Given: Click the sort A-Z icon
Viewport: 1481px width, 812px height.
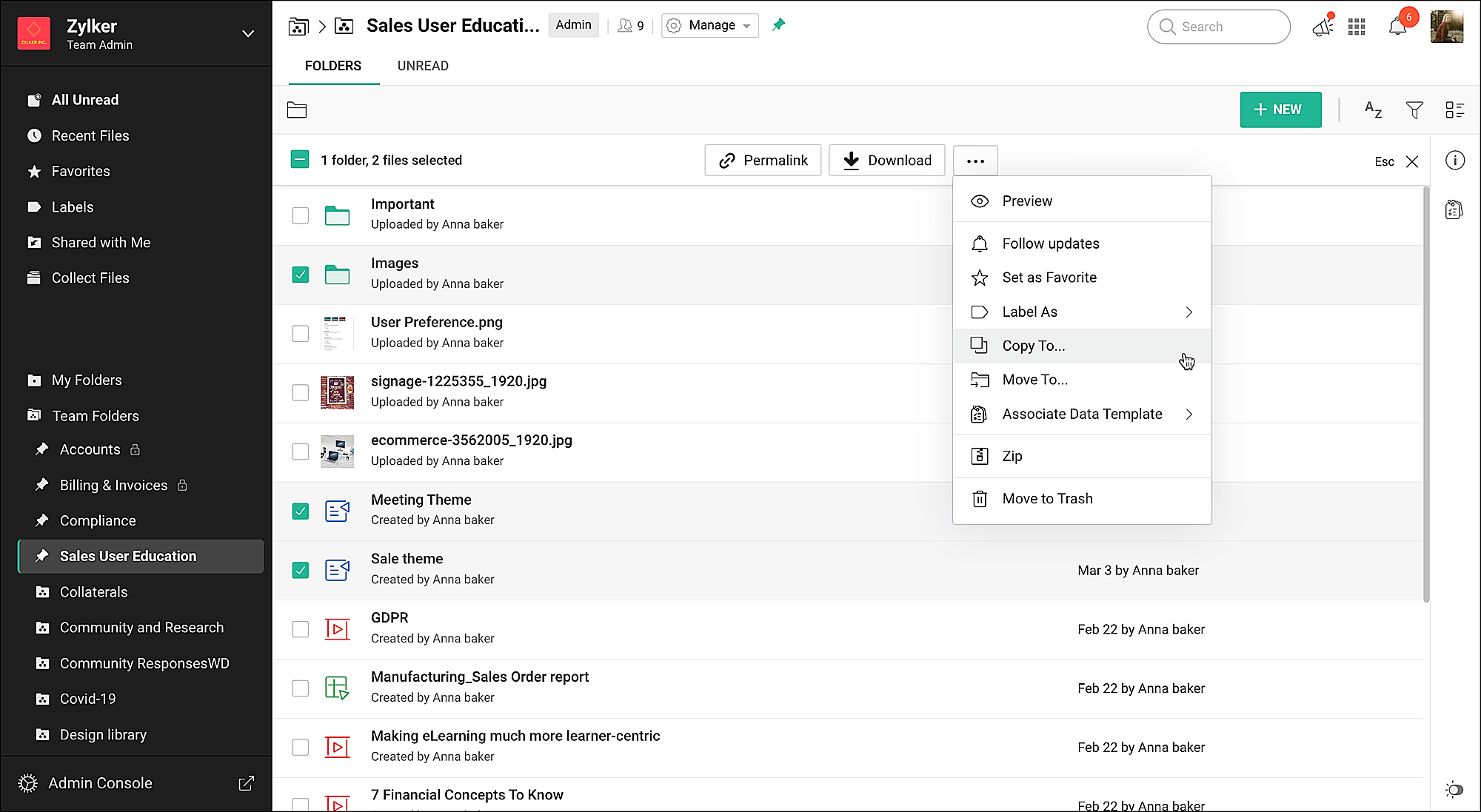Looking at the screenshot, I should (x=1373, y=110).
